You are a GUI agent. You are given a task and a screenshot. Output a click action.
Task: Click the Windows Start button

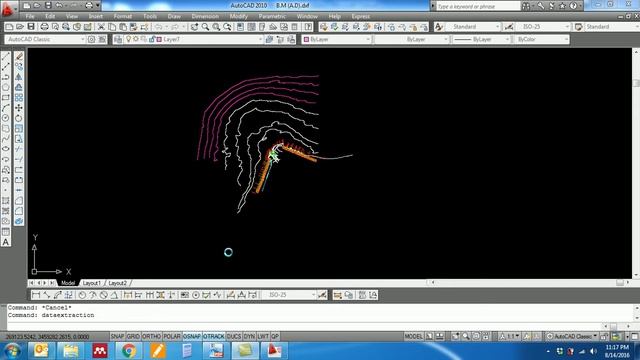12,351
